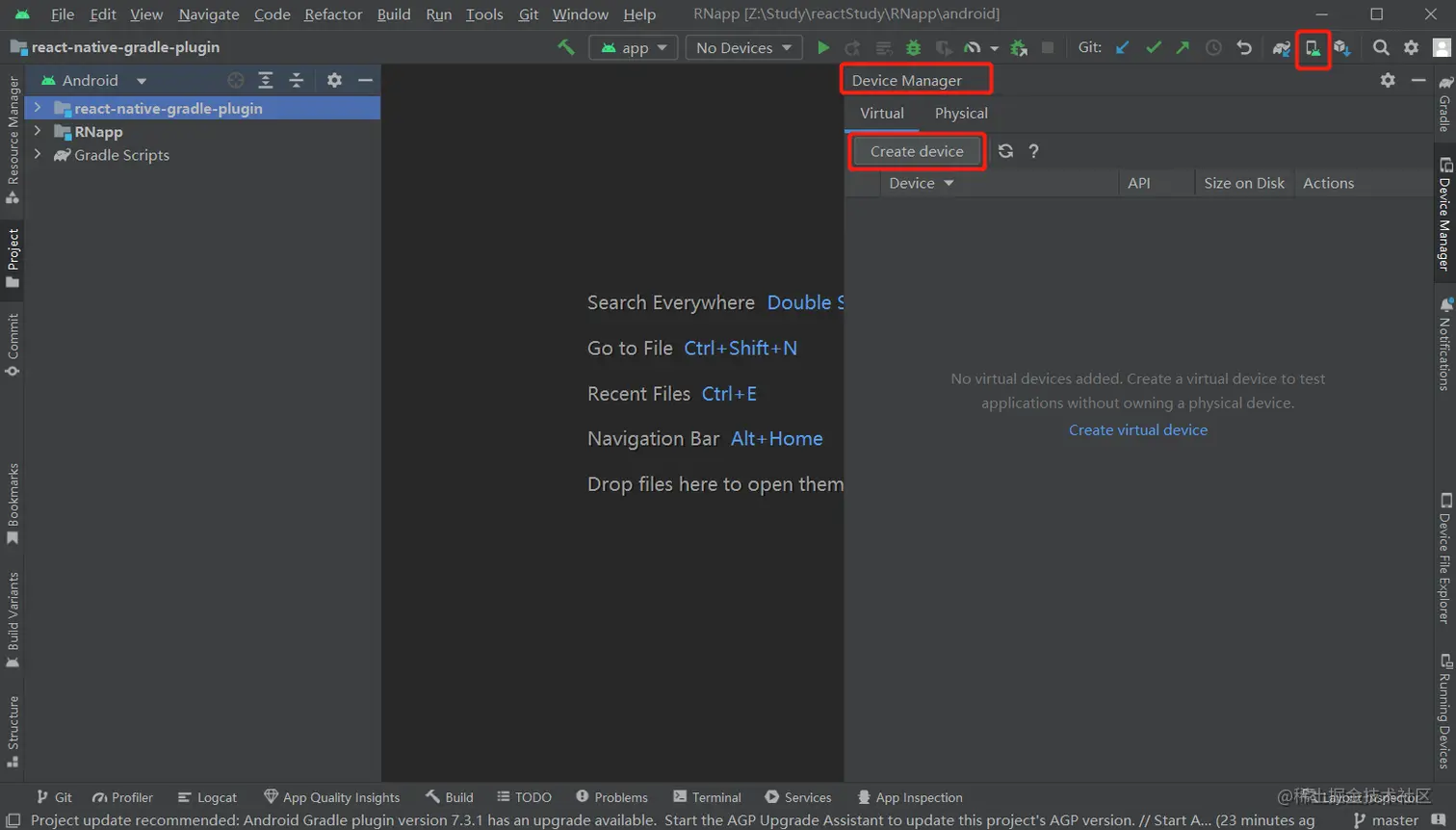This screenshot has height=830, width=1456.
Task: Open the SDK Manager cube icon
Action: (x=1342, y=47)
